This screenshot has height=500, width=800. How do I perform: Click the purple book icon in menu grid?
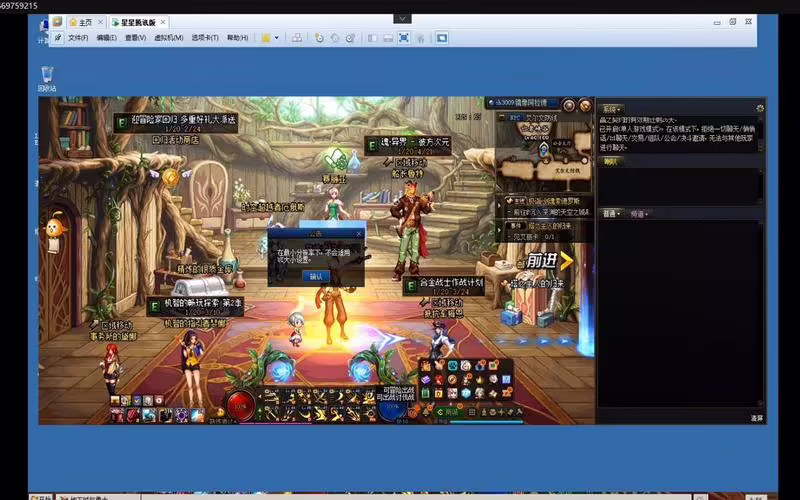(x=426, y=380)
